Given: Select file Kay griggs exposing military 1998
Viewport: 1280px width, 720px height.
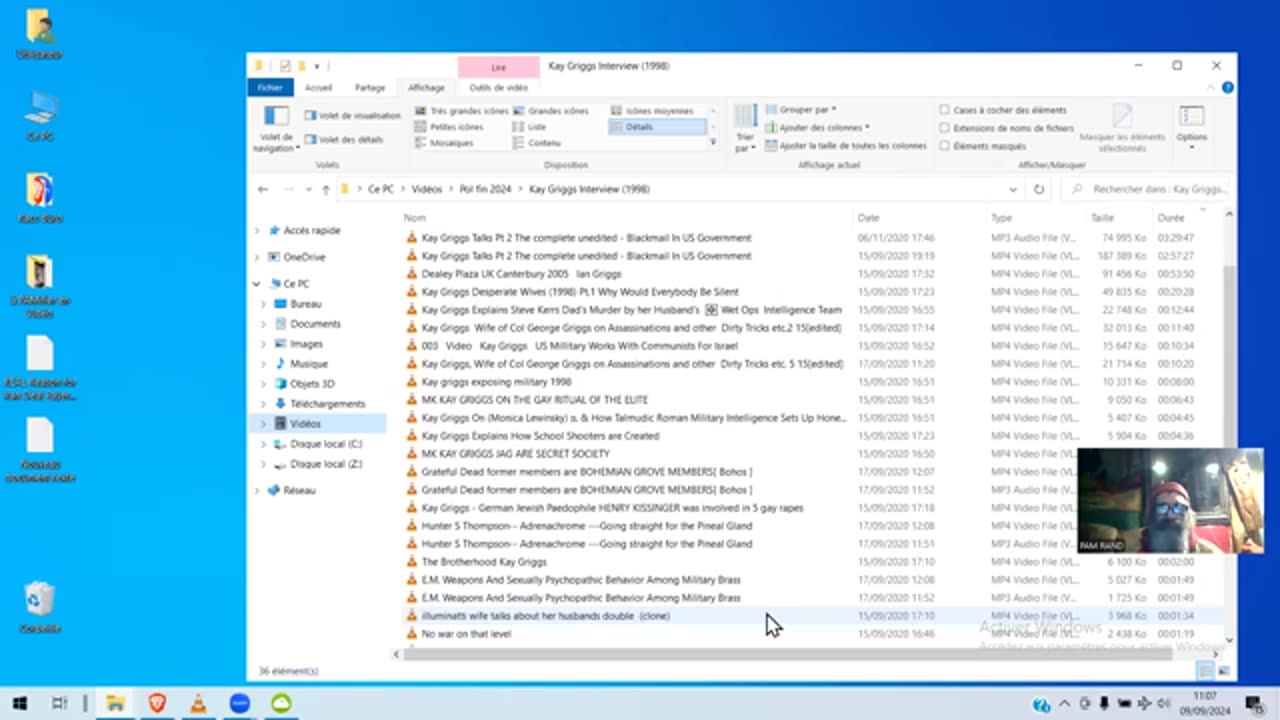Looking at the screenshot, I should coord(496,382).
